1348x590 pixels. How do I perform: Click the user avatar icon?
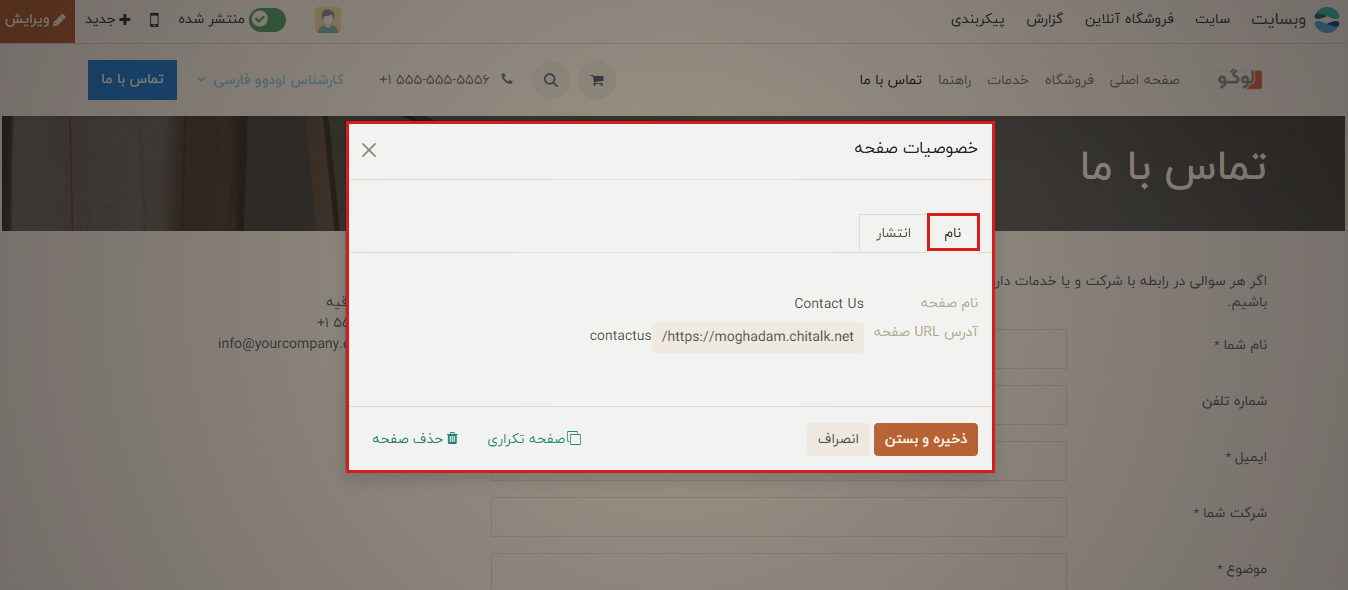point(327,20)
